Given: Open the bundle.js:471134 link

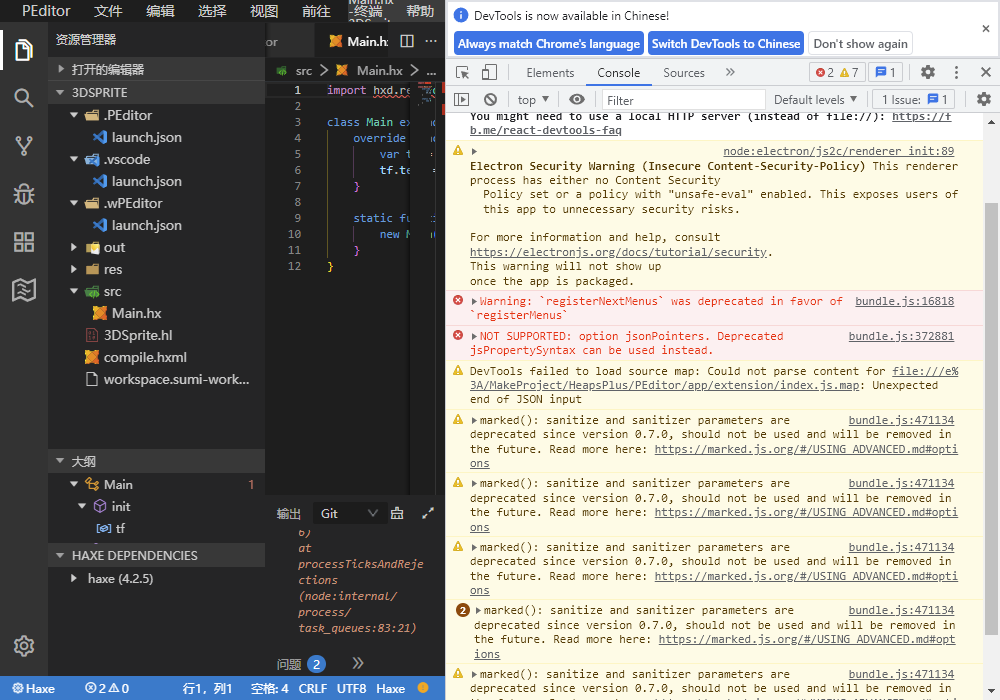Looking at the screenshot, I should coord(901,483).
